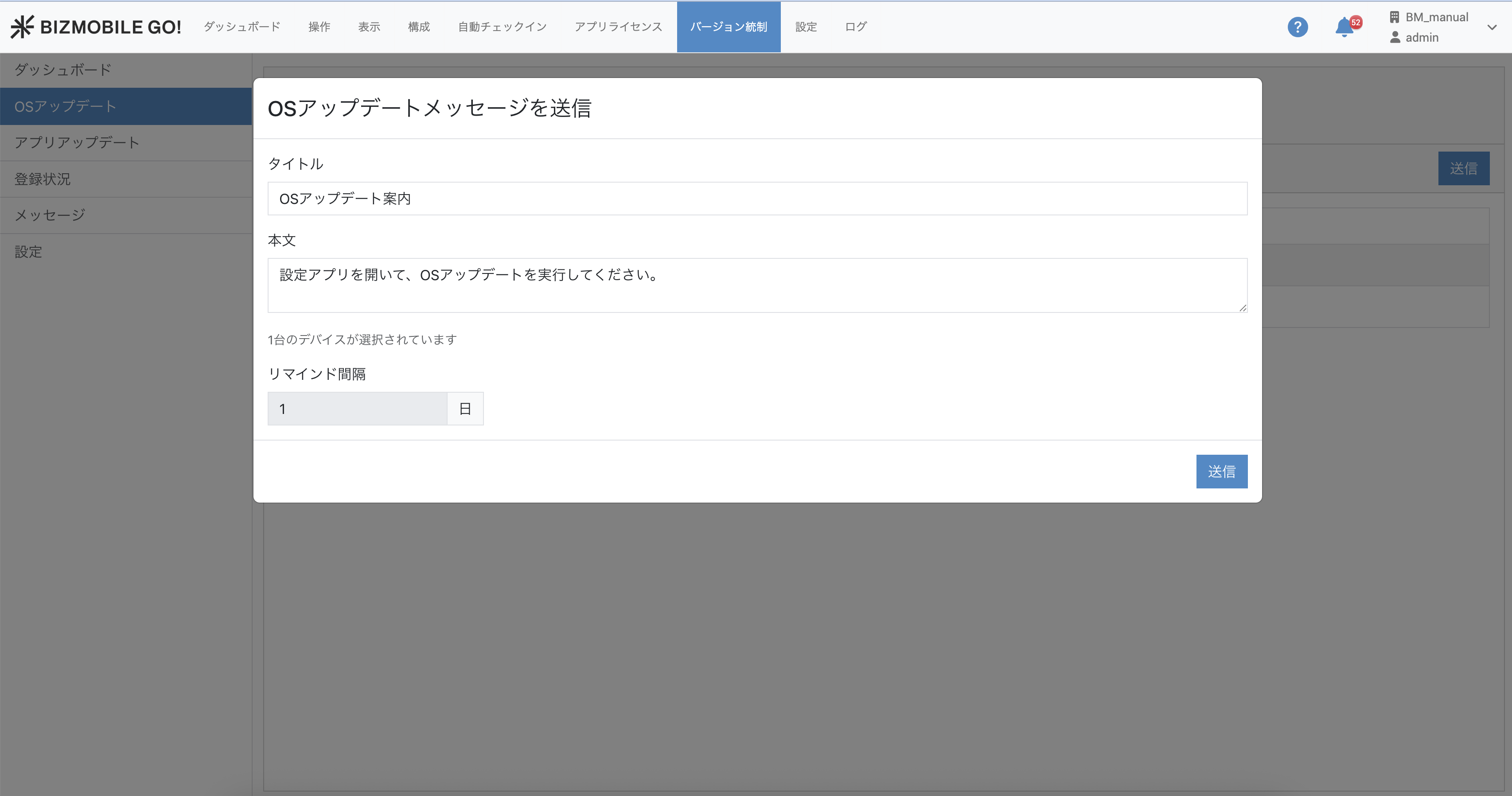Select 登録状況 in sidebar
The height and width of the screenshot is (796, 1512).
coord(42,179)
